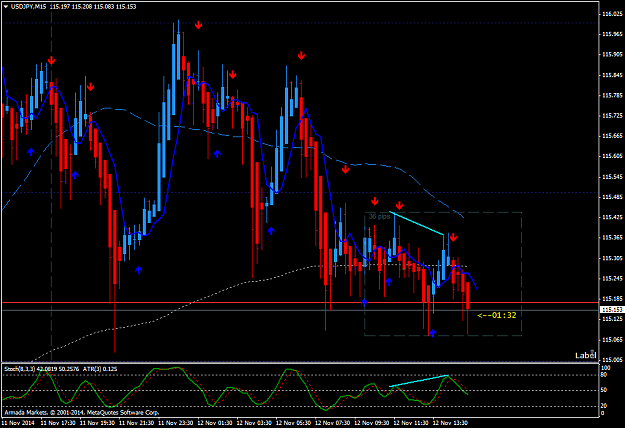Click price axis value 116.025
Viewport: 625px width, 428px height.
pos(613,14)
